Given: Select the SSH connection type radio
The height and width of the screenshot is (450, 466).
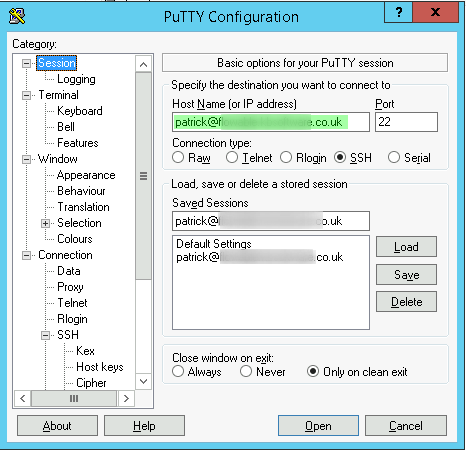Looking at the screenshot, I should pos(340,157).
